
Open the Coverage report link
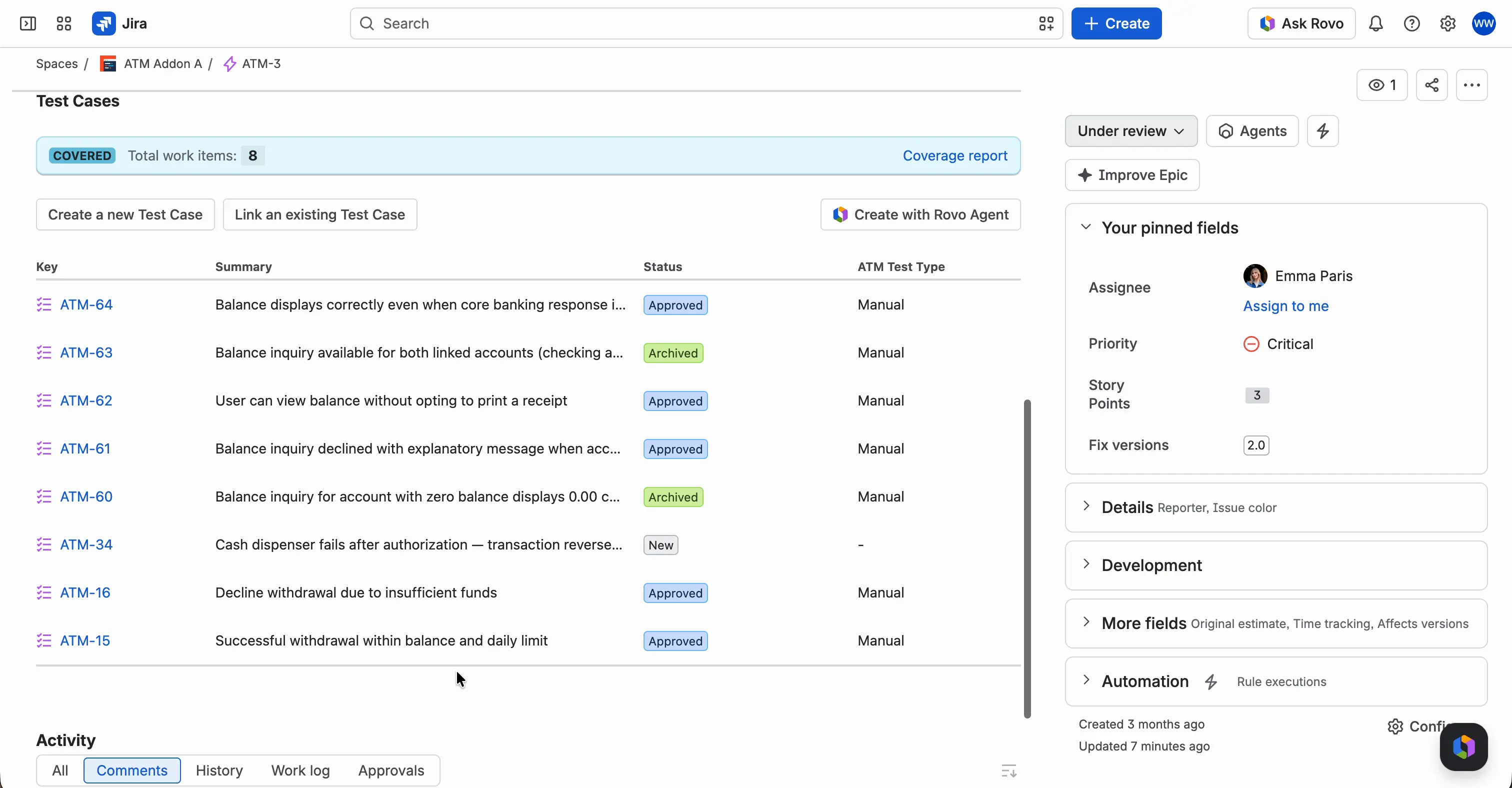955,155
